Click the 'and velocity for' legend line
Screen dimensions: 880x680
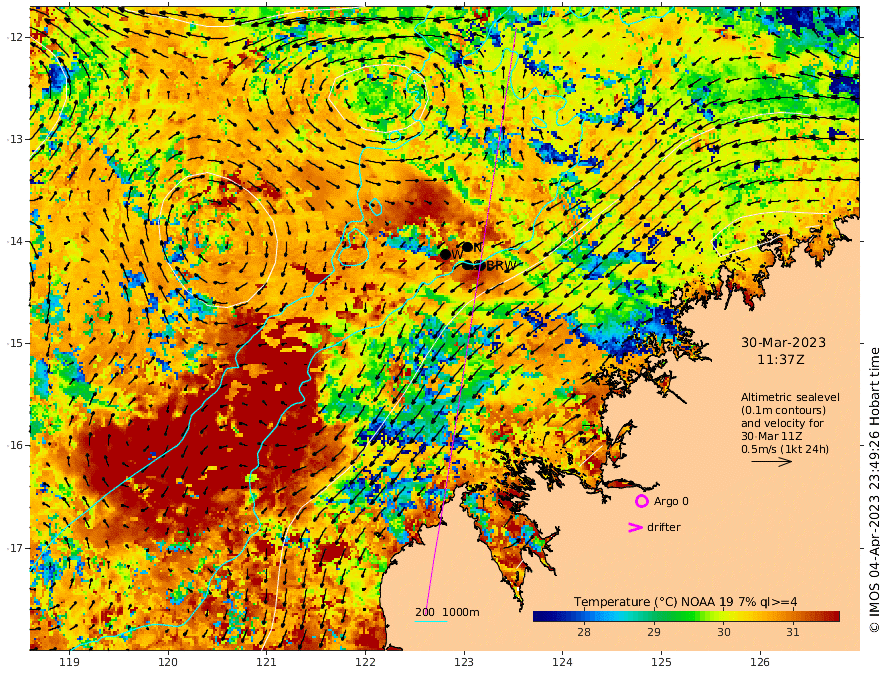point(782,423)
